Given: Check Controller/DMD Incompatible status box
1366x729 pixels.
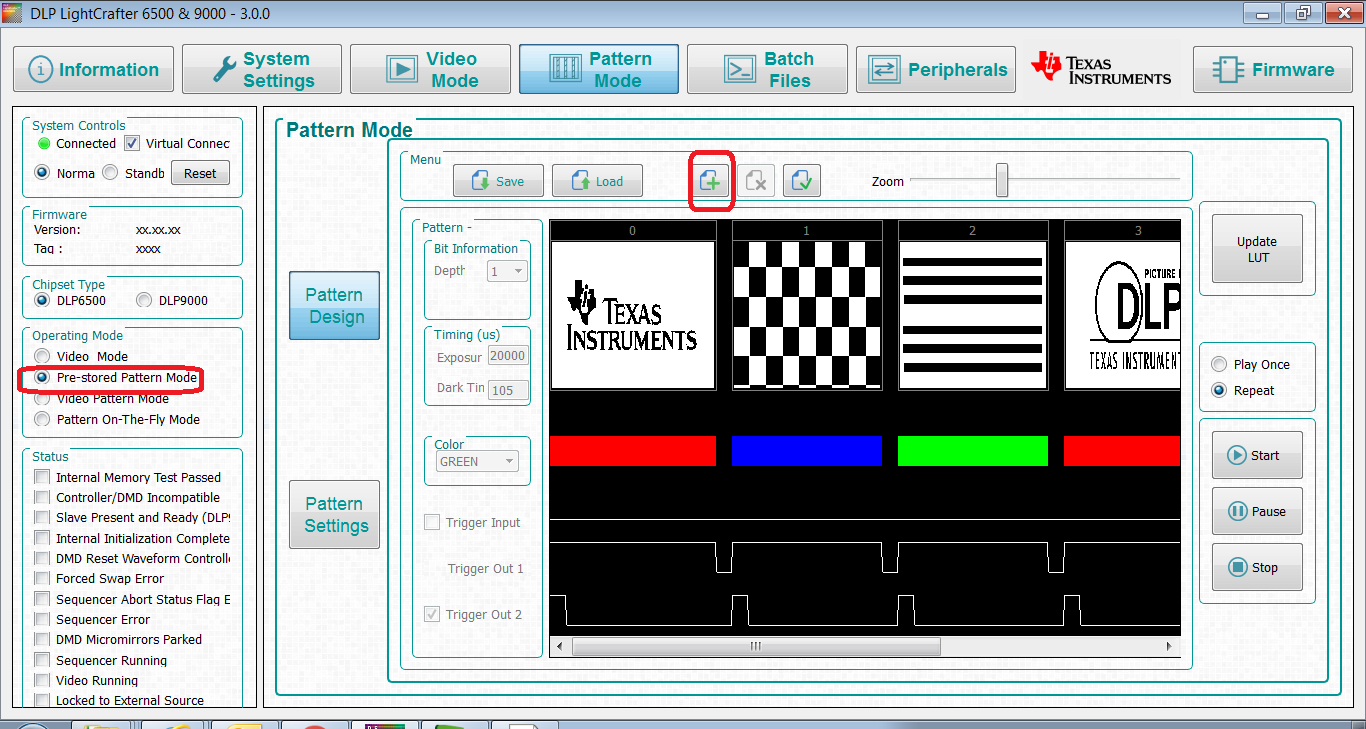Looking at the screenshot, I should click(42, 497).
